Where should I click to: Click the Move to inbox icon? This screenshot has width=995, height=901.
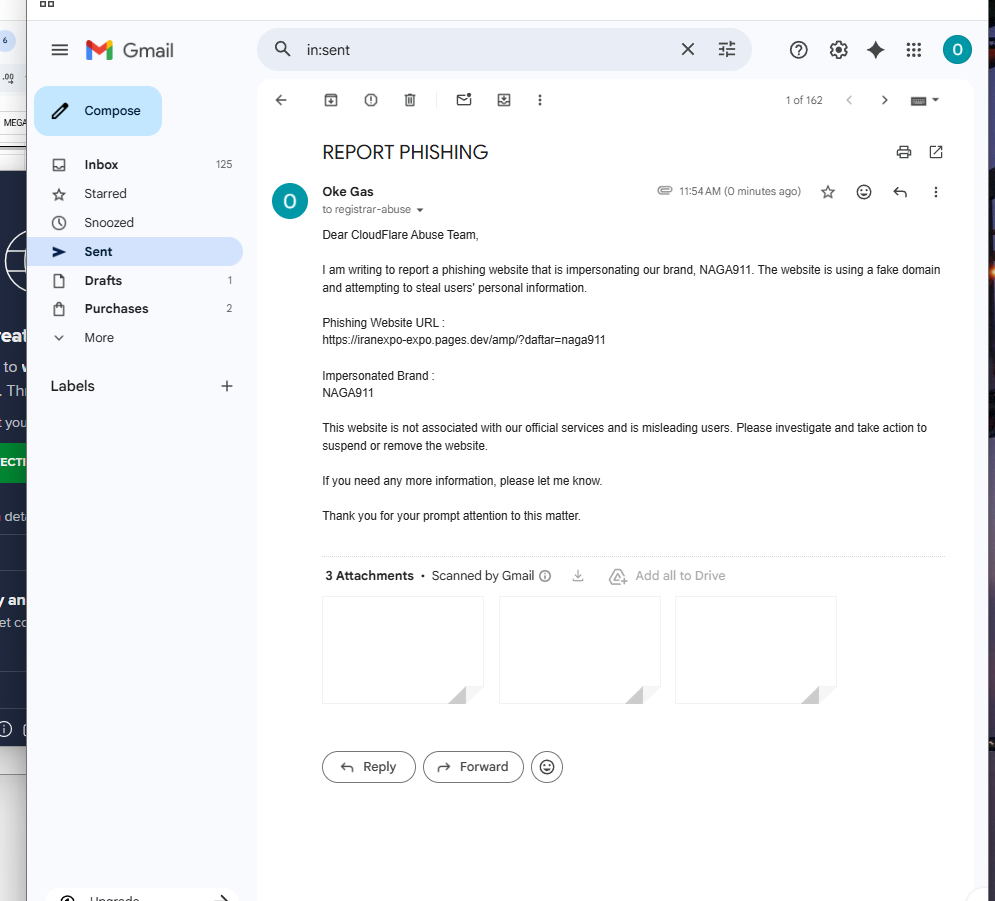click(504, 100)
